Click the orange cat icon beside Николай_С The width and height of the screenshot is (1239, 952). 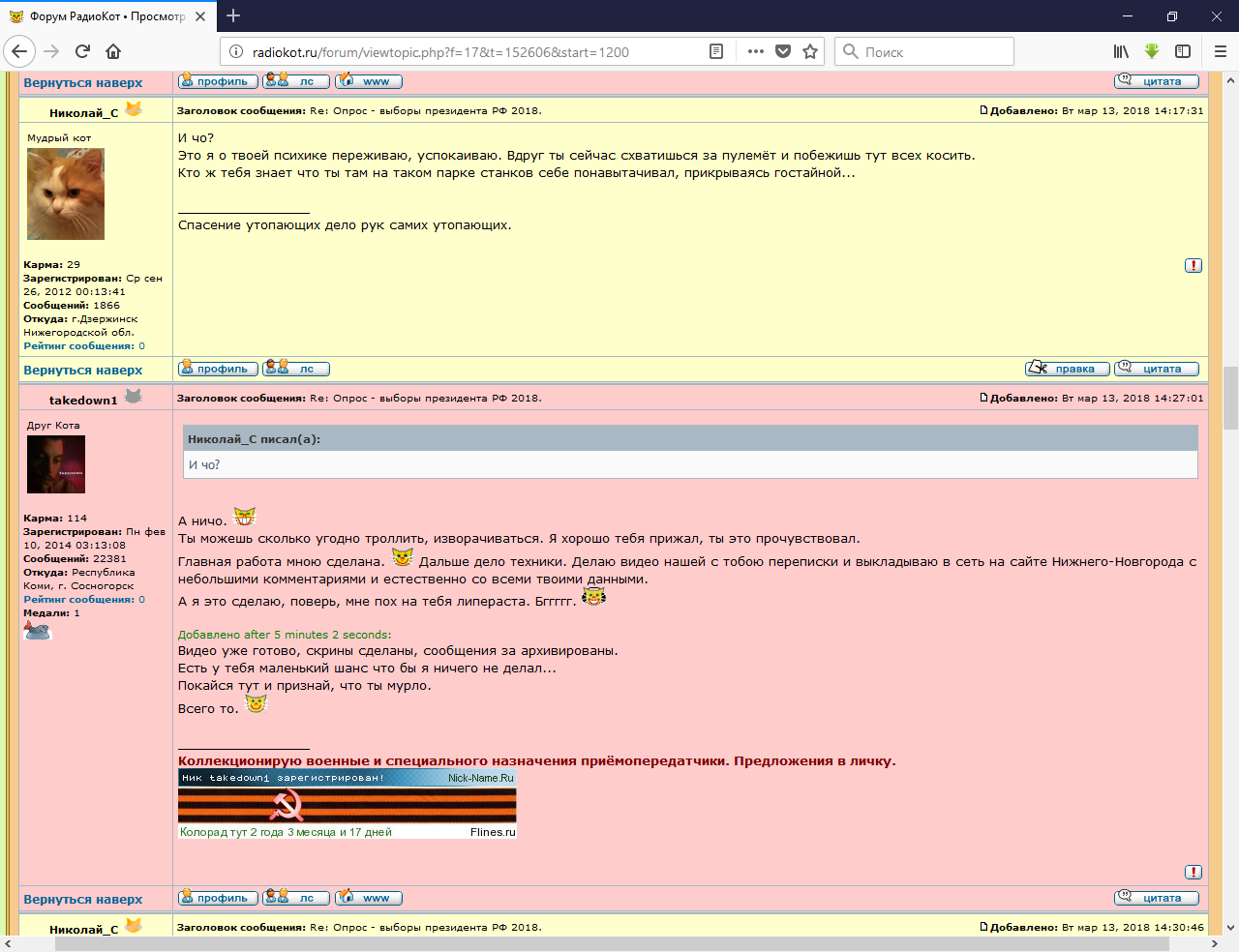[x=134, y=108]
